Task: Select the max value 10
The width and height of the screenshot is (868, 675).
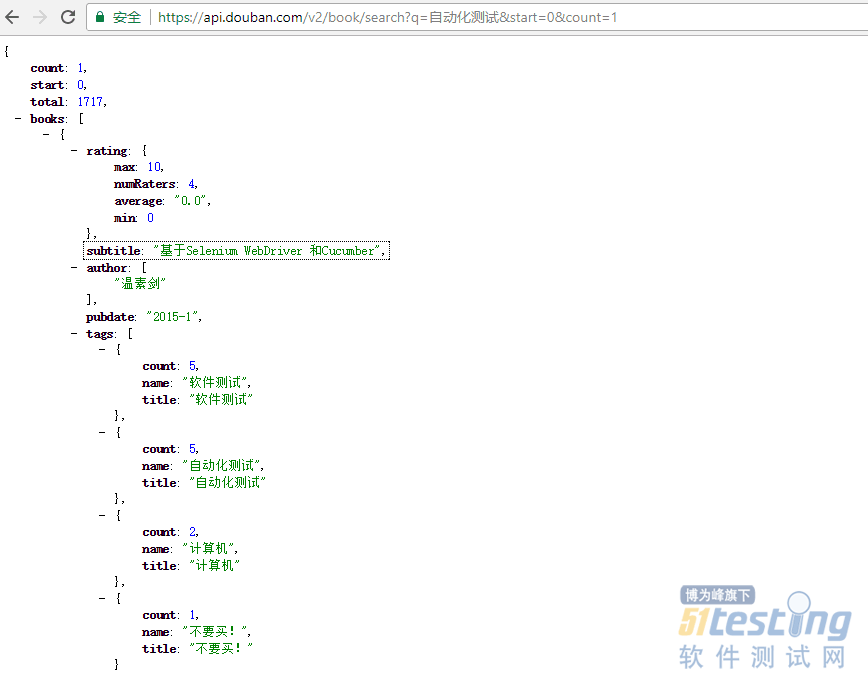Action: click(154, 167)
